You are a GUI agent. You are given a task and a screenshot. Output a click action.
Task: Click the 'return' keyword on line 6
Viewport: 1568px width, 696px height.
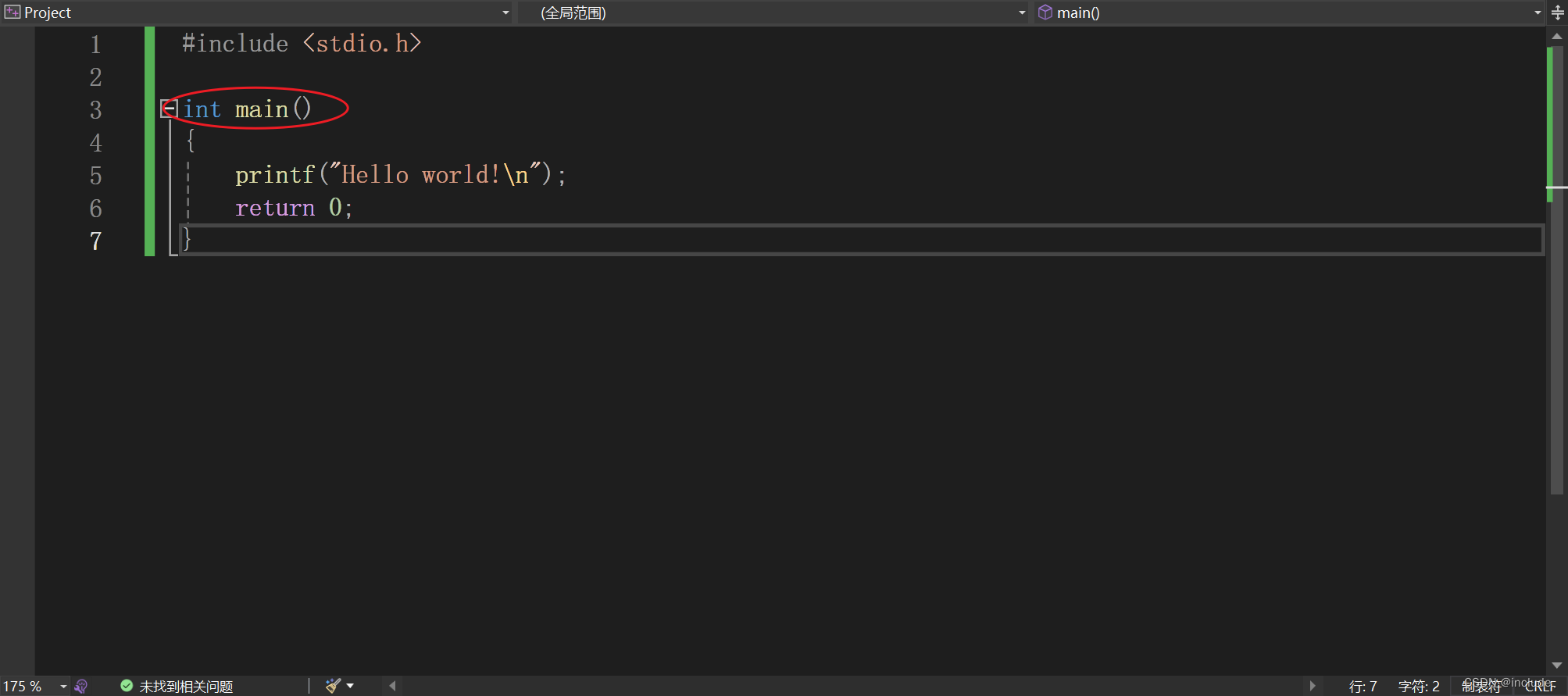tap(275, 208)
